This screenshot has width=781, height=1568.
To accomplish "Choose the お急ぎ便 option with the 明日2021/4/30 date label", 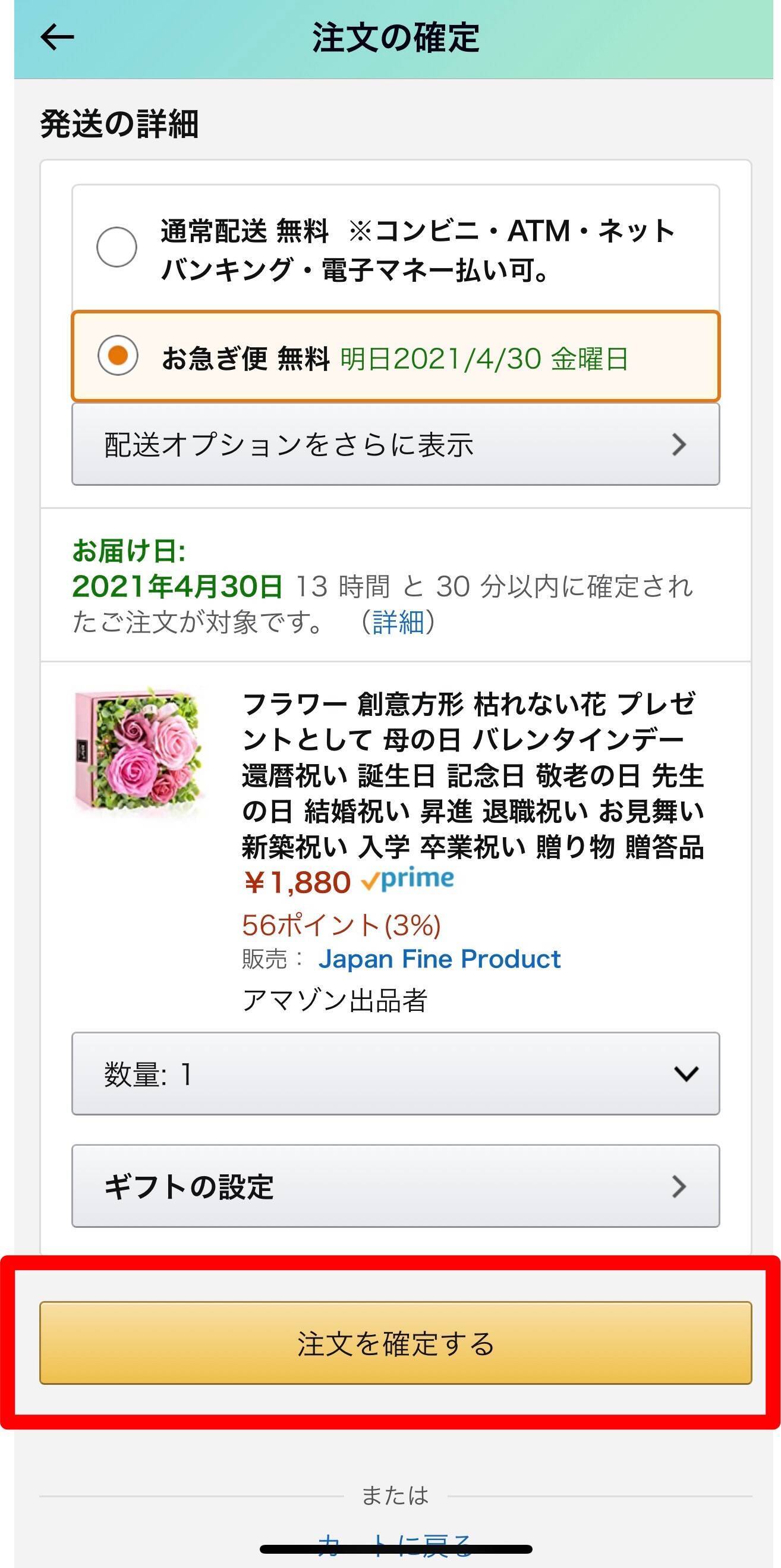I will [483, 359].
